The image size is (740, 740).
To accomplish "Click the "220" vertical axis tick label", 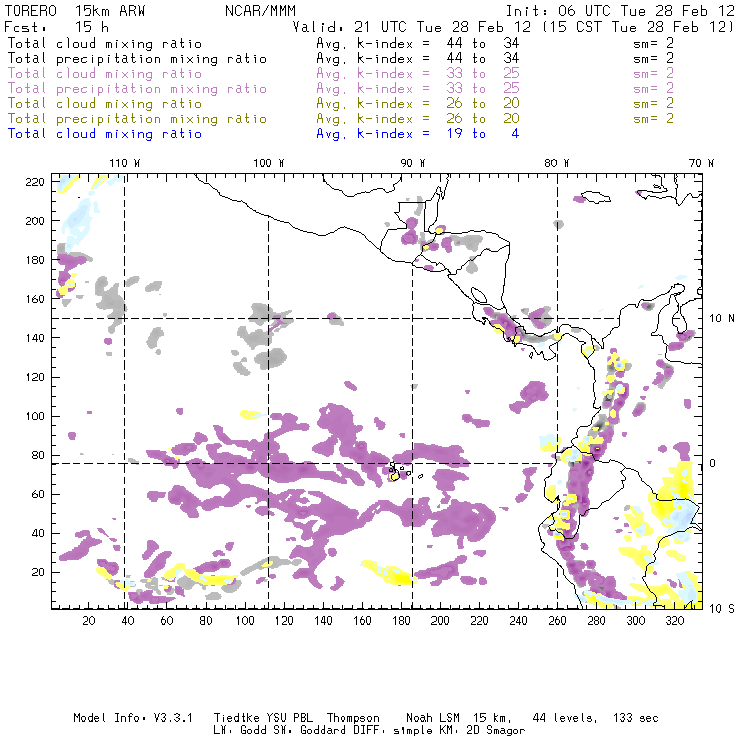I will click(35, 182).
